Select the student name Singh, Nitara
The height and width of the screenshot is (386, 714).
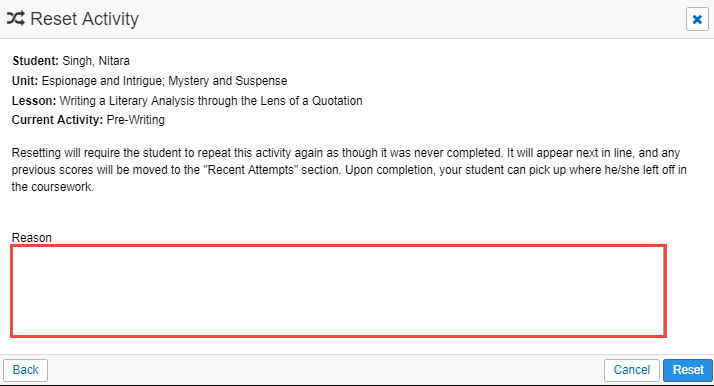[x=96, y=61]
